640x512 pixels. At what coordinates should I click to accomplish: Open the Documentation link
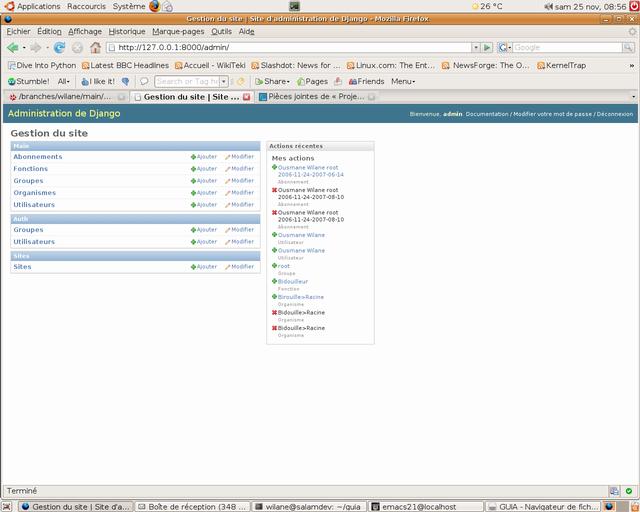click(x=487, y=114)
